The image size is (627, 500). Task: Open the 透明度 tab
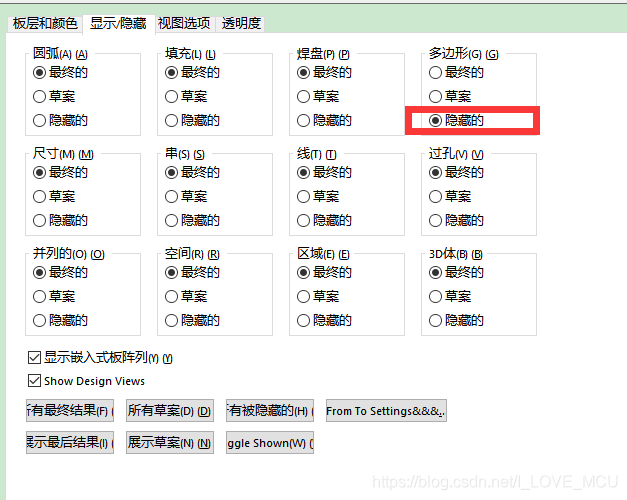click(x=241, y=23)
